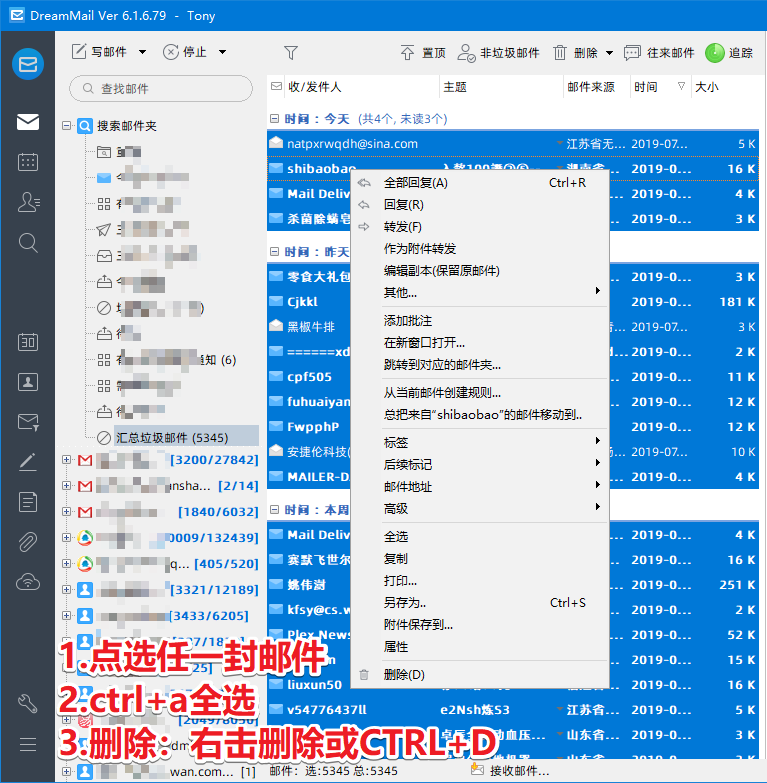Click the pencil compose icon in sidebar
The width and height of the screenshot is (767, 783).
(28, 462)
